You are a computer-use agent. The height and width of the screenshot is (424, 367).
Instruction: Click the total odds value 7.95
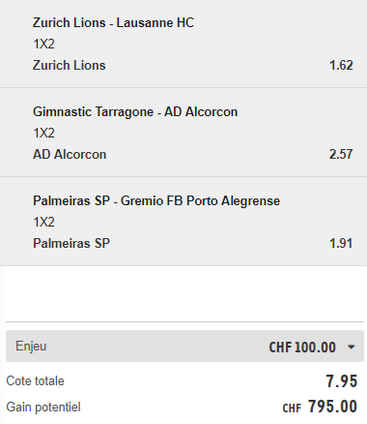pos(342,381)
